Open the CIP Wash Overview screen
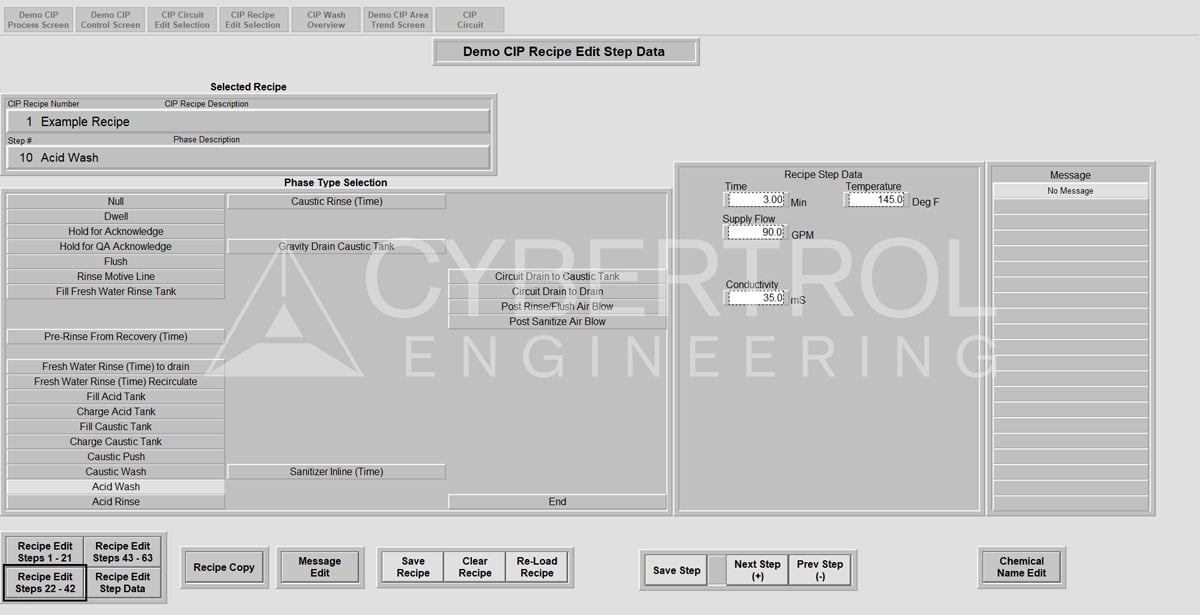 click(325, 18)
